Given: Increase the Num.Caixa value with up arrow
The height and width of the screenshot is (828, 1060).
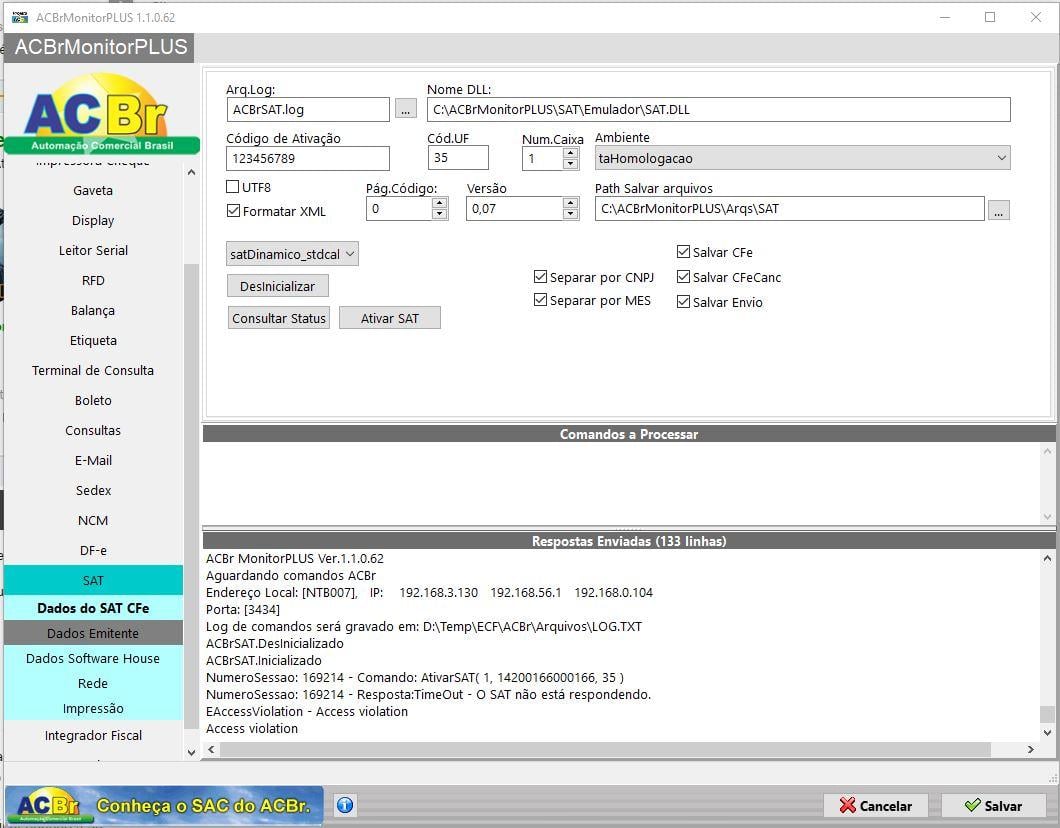Looking at the screenshot, I should coord(571,153).
